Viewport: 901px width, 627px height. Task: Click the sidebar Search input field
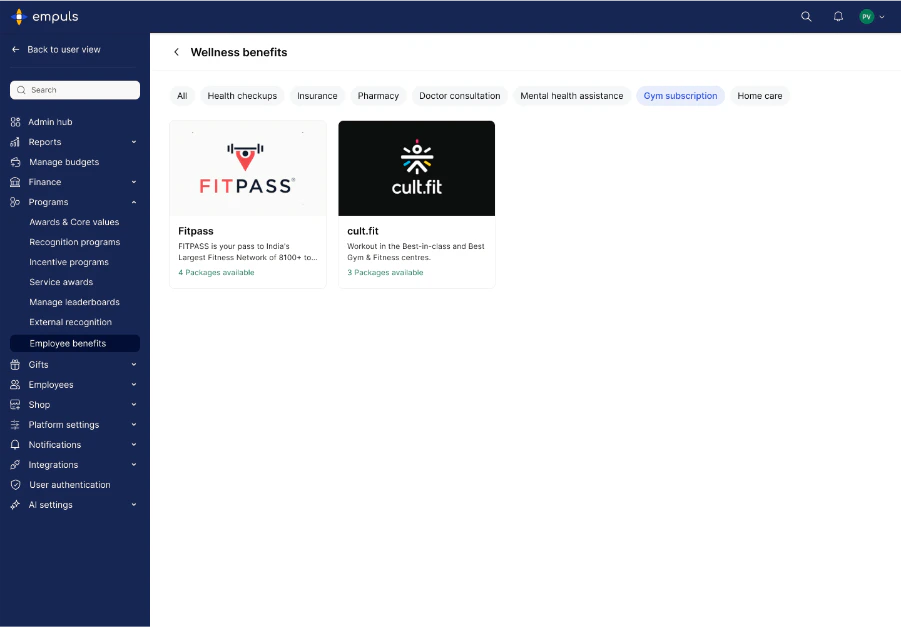[75, 90]
